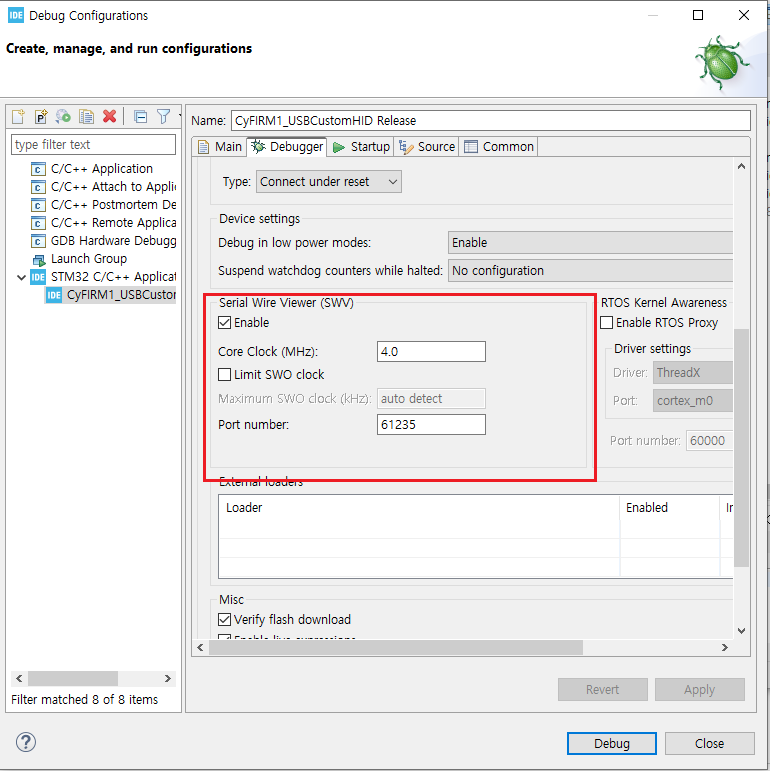Image resolution: width=770 pixels, height=771 pixels.
Task: Click the Apply button
Action: click(x=700, y=690)
